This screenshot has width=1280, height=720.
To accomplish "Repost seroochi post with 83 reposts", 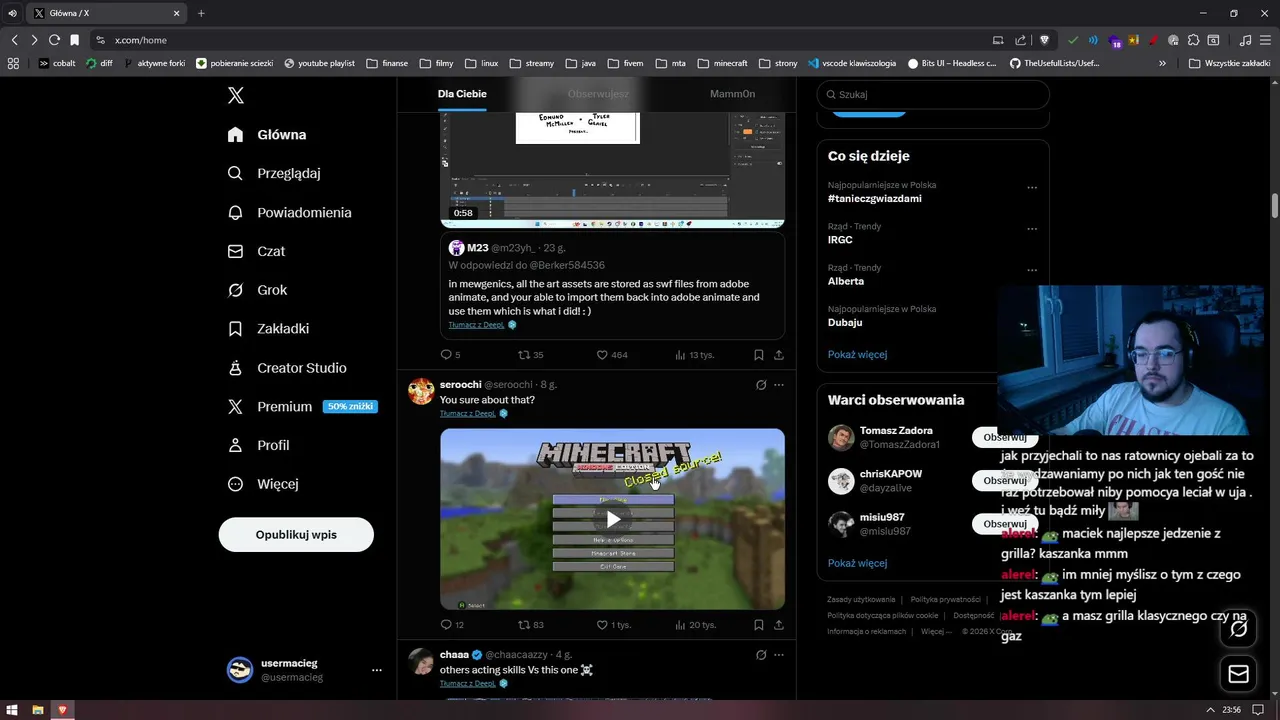I will (x=530, y=625).
